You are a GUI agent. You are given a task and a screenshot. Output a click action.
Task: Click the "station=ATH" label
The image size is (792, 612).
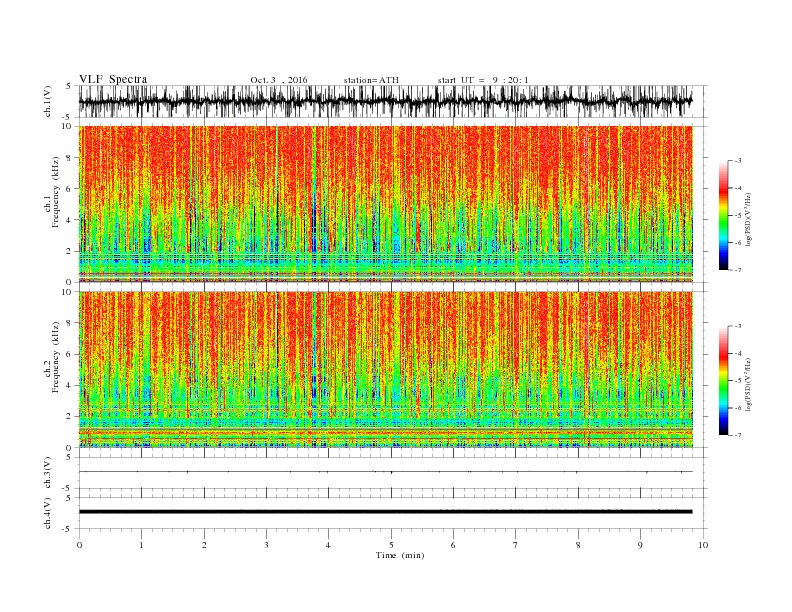pyautogui.click(x=371, y=80)
